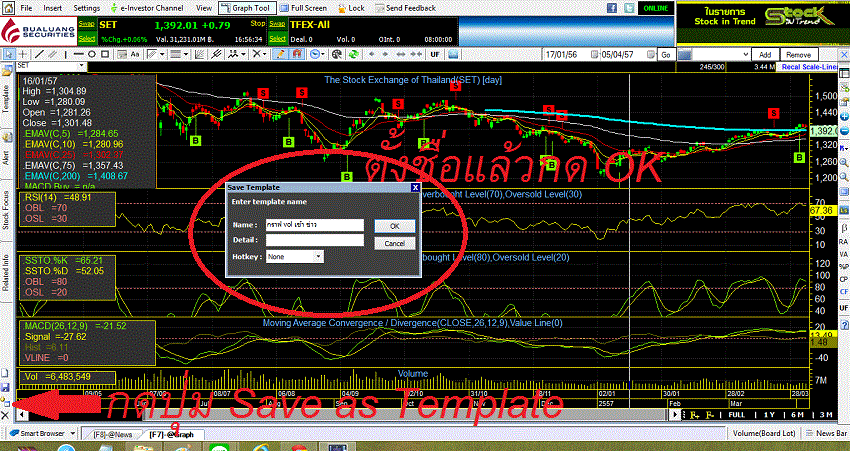Select the rectangle drawing tool
The image size is (850, 451).
(105, 54)
